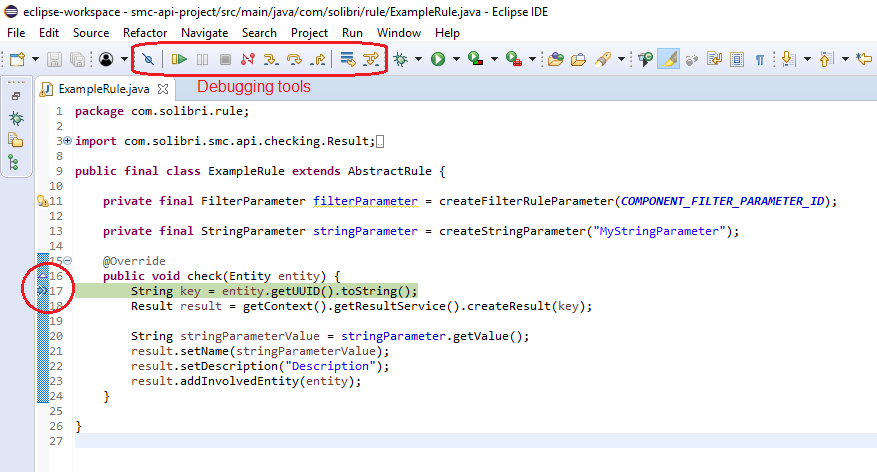The image size is (877, 472).
Task: Click the Terminate stop button
Action: point(225,60)
